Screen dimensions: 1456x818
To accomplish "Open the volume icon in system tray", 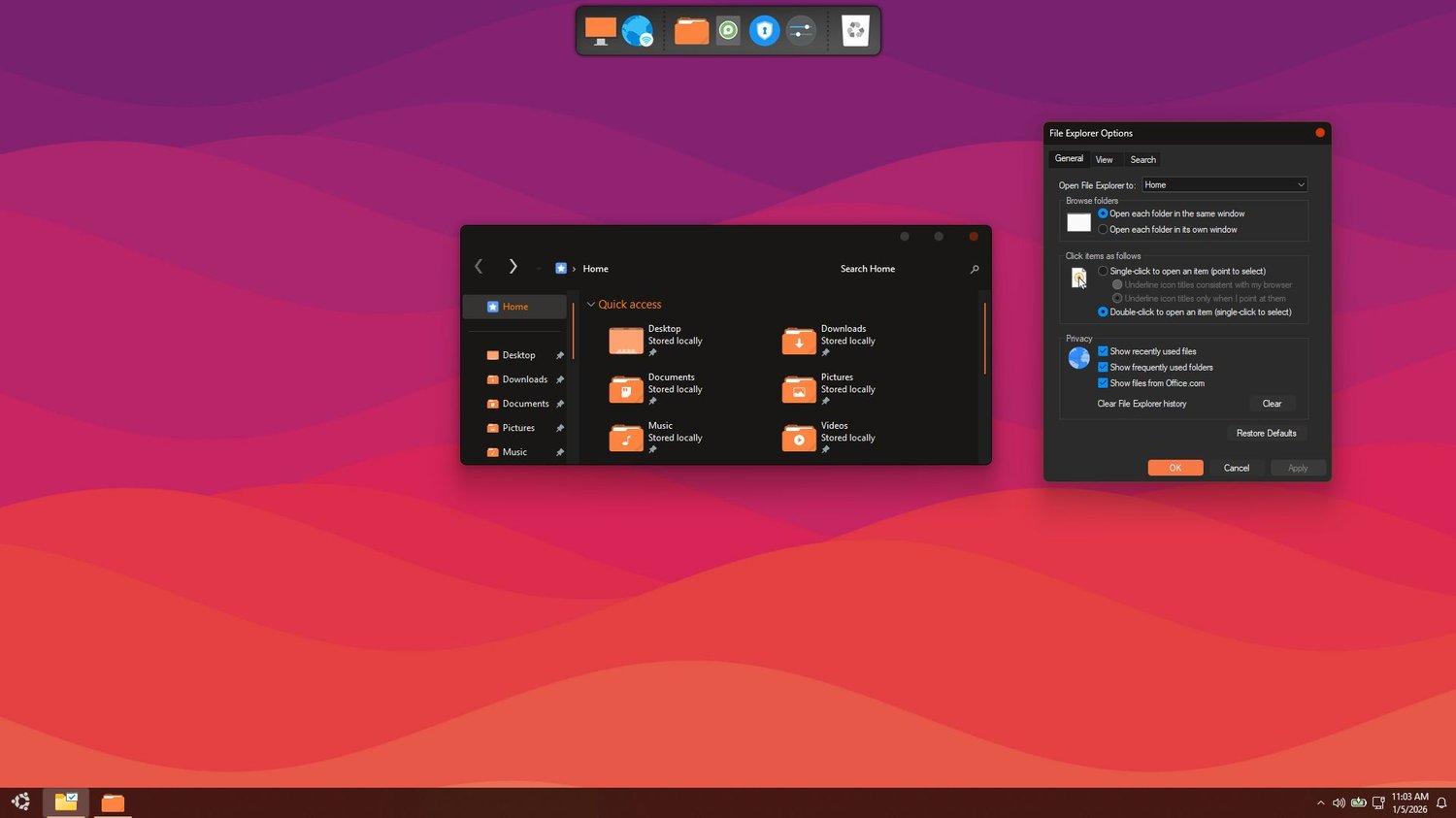I will [x=1339, y=802].
